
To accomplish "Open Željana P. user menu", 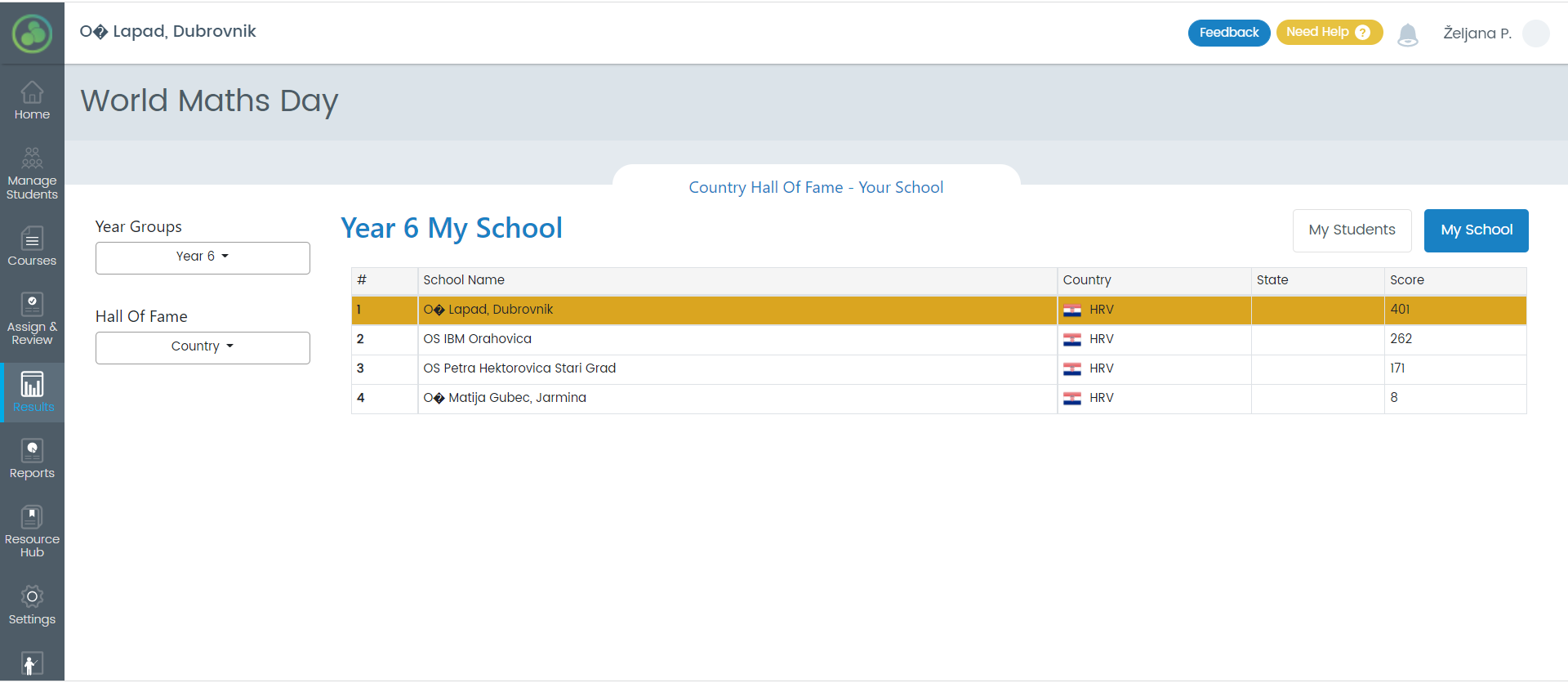I will tap(1477, 33).
